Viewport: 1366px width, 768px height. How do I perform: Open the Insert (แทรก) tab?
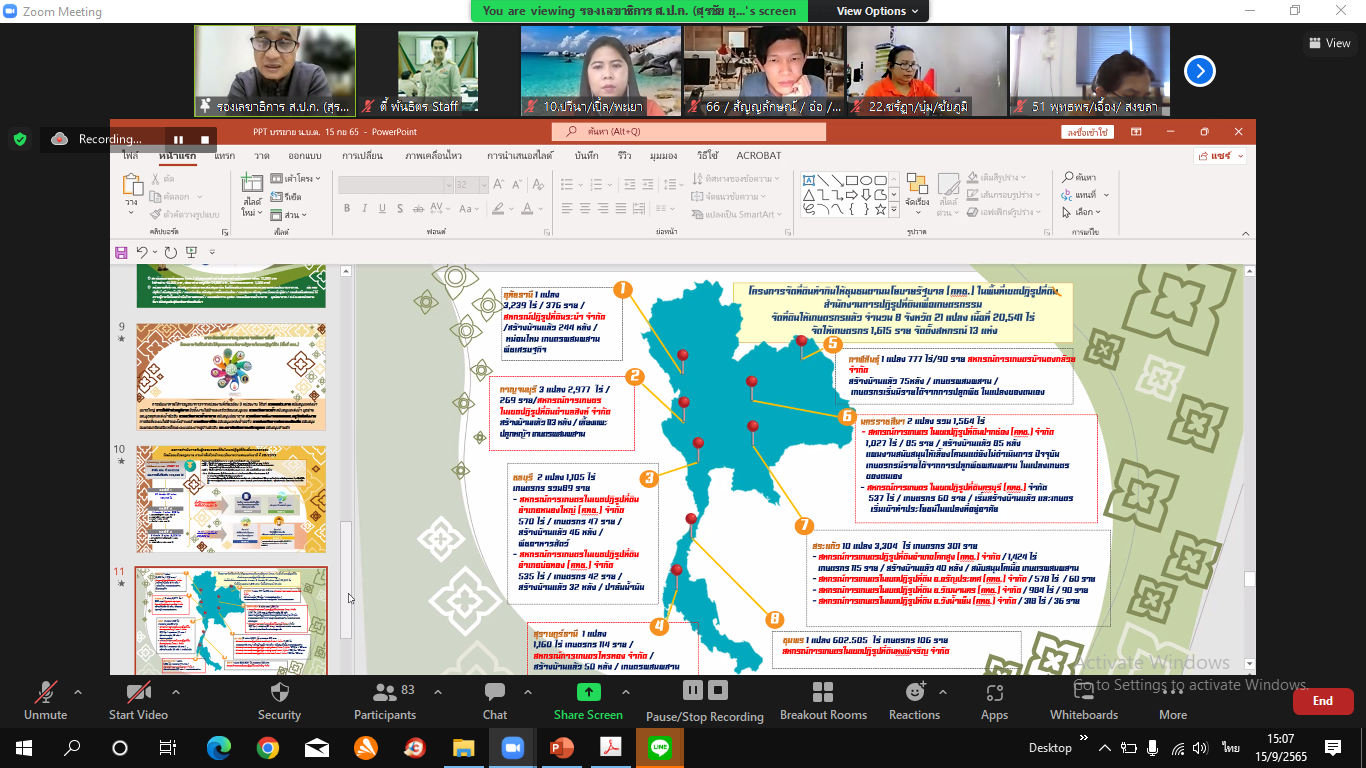tap(224, 156)
